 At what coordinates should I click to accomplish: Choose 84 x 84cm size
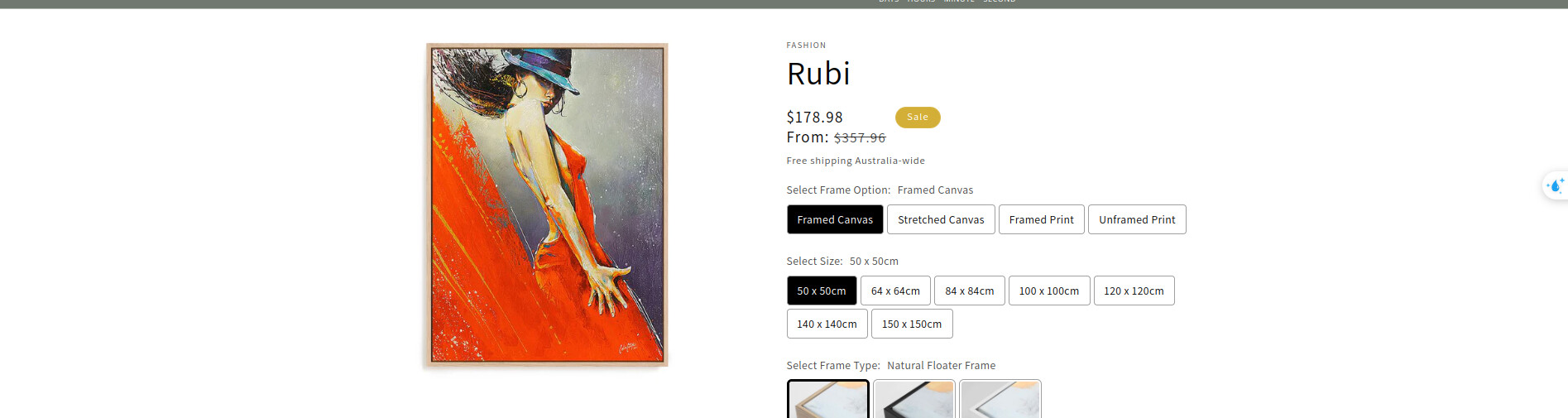970,291
